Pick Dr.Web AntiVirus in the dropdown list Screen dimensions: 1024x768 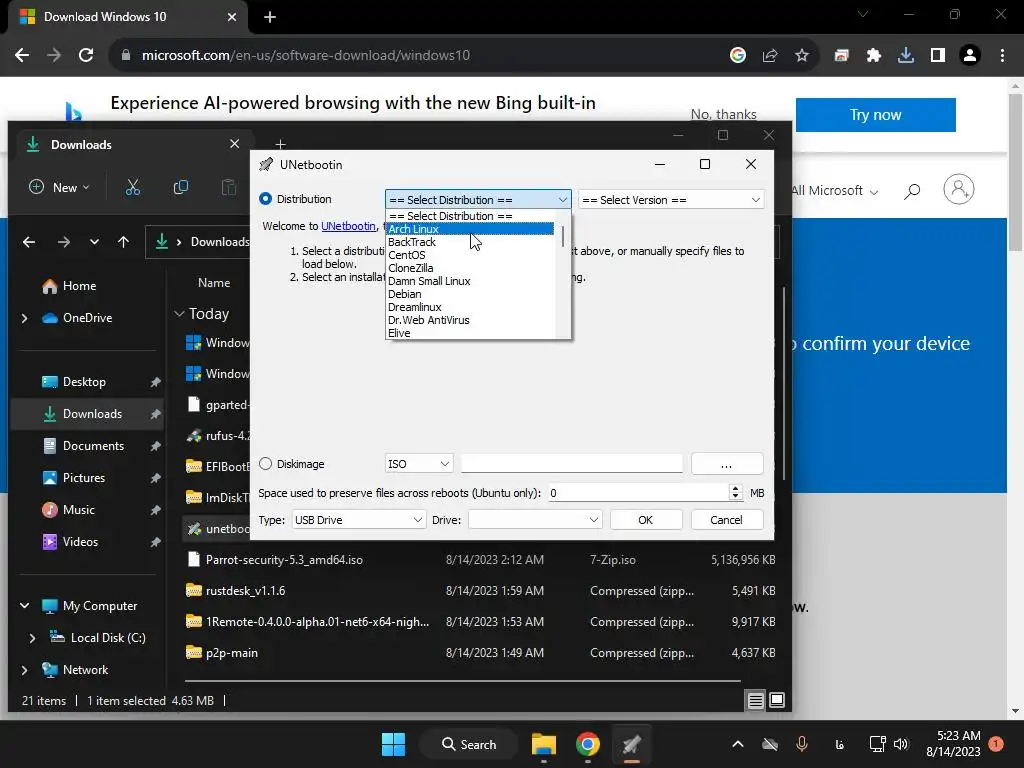coord(470,320)
